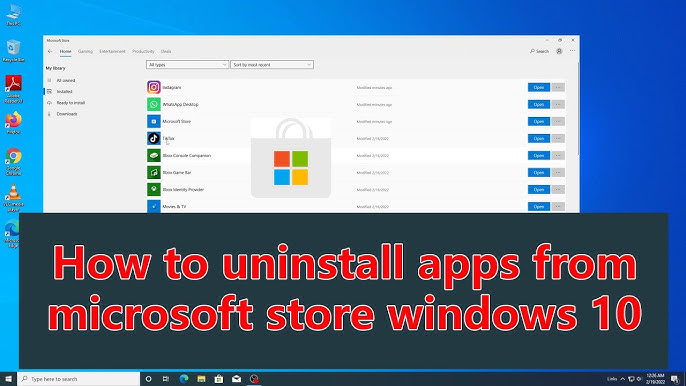
Task: Open the Windows Start menu
Action: tap(8, 379)
